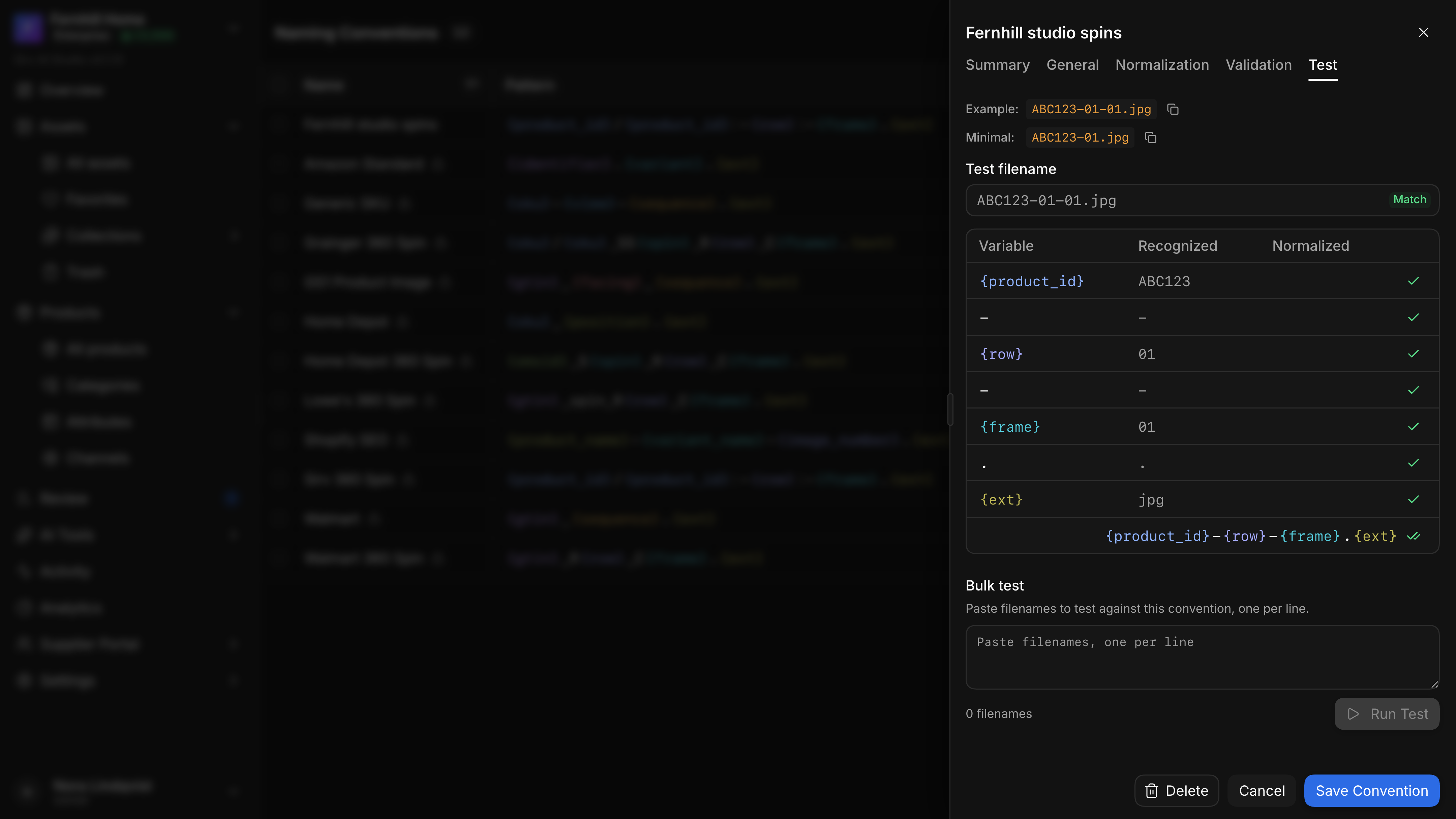Close the Fernhill studio spins panel
The image size is (1456, 819).
[1423, 33]
